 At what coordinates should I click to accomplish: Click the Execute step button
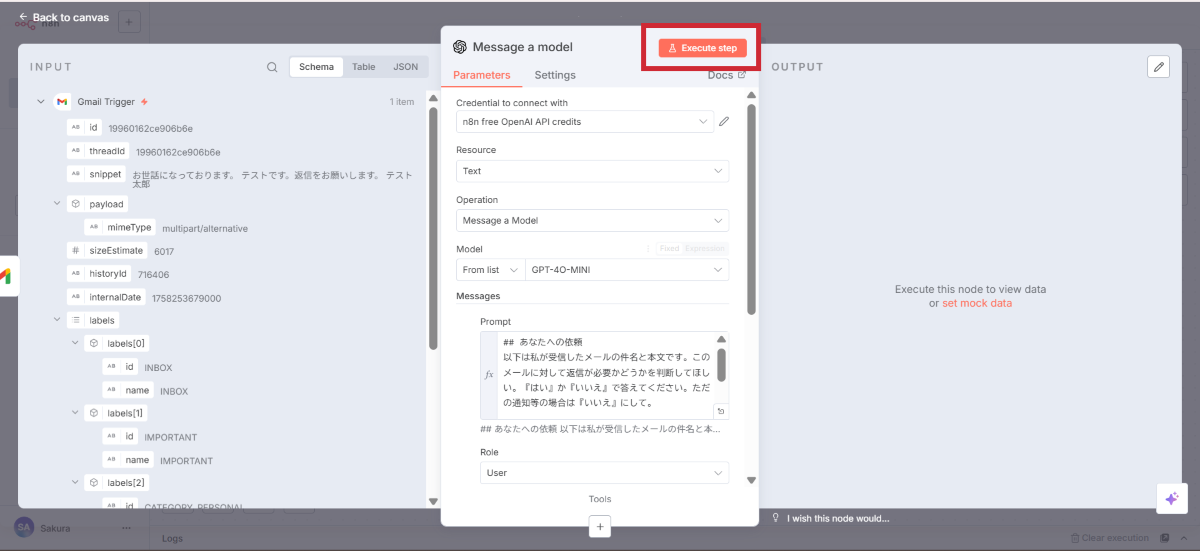coord(702,48)
